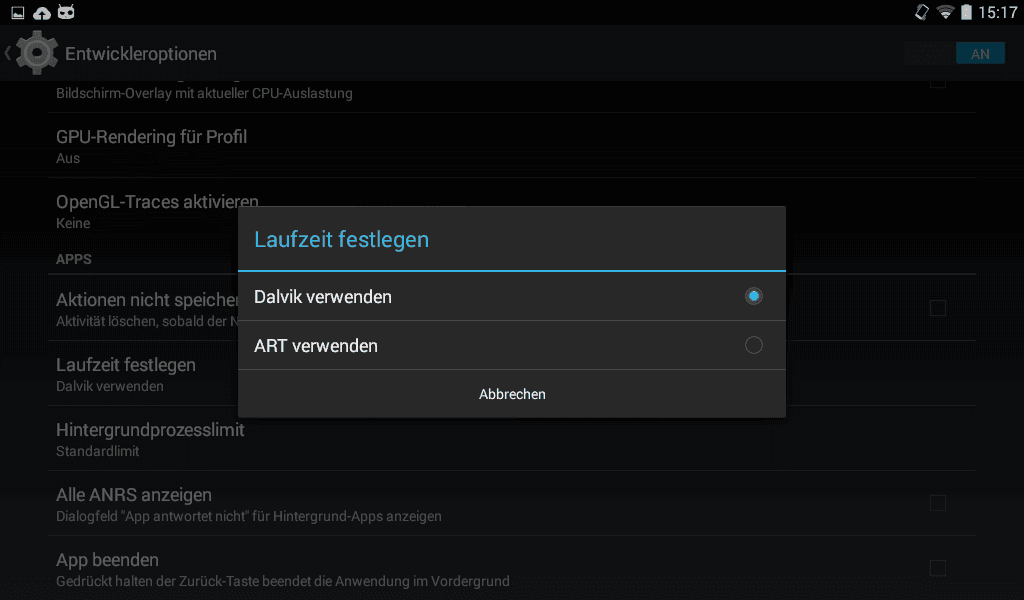Viewport: 1024px width, 600px height.
Task: Select the Dalvik verwenden radio button
Action: 754,296
